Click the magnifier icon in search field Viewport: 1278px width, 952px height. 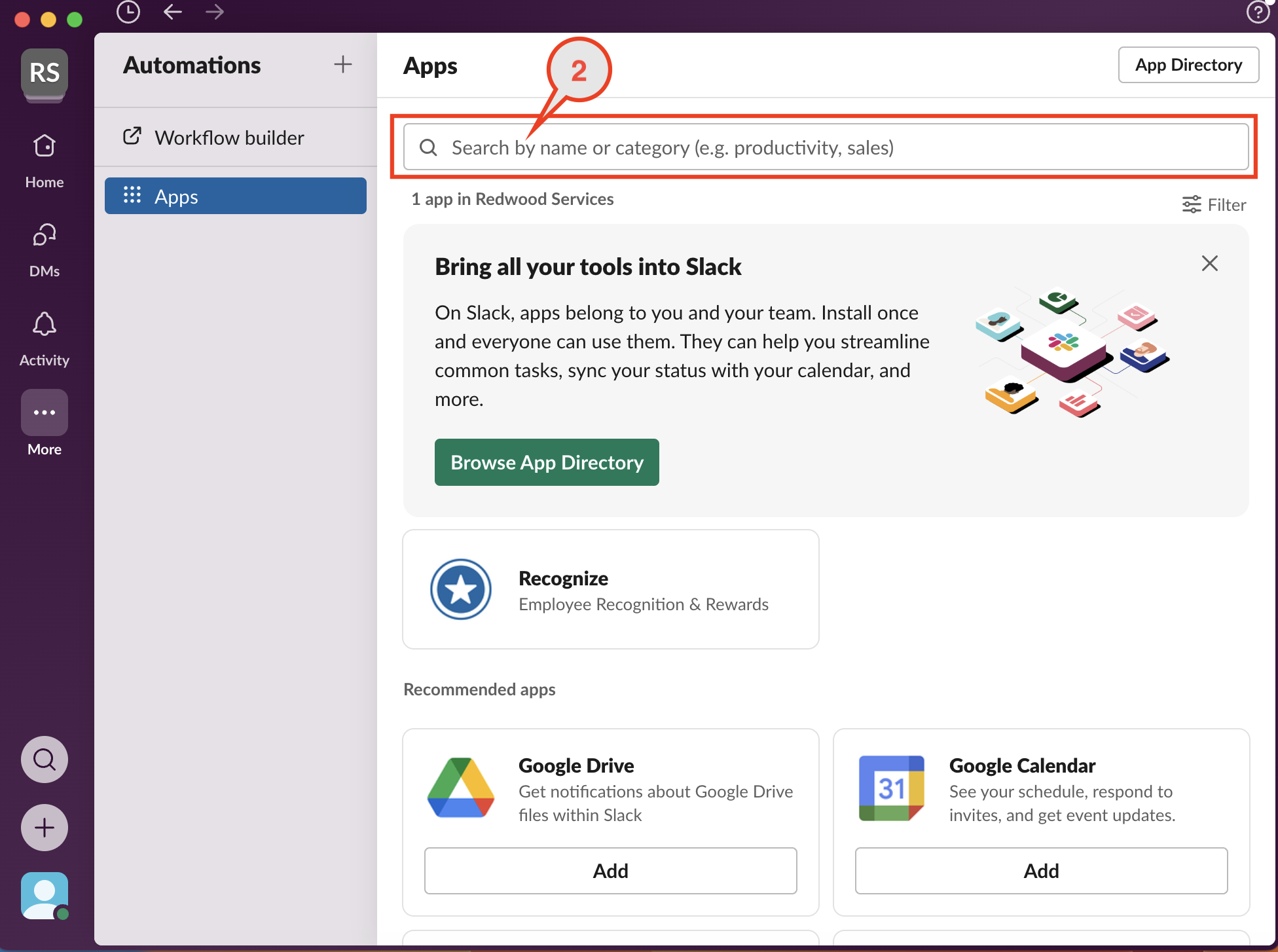428,147
